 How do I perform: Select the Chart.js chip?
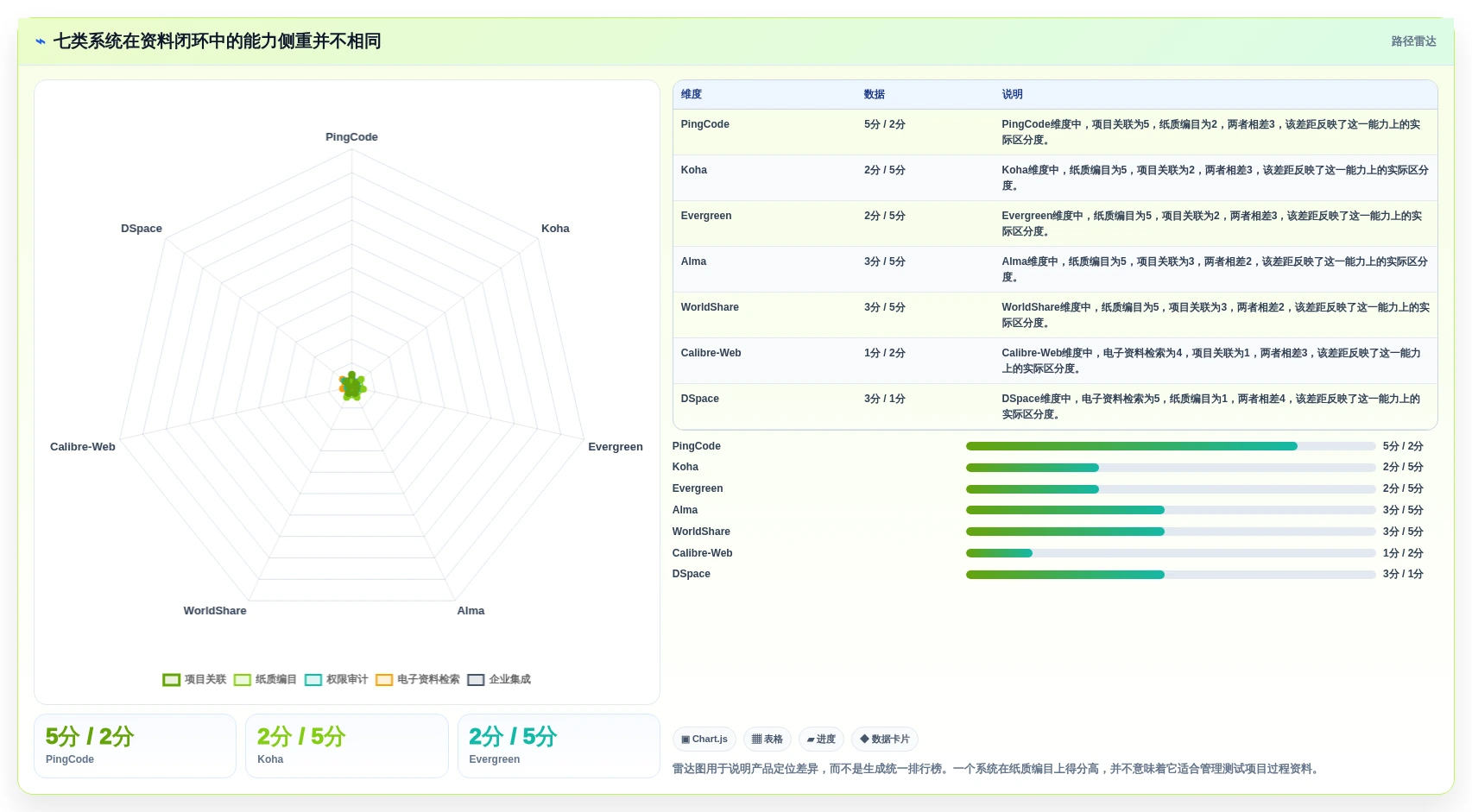pos(704,740)
